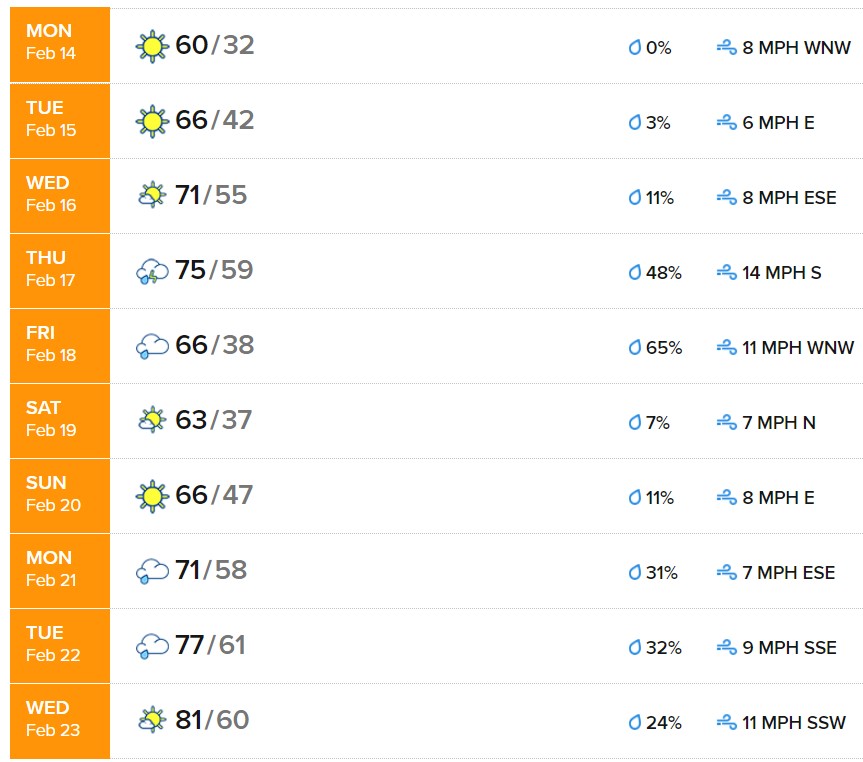Click the 3% precipitation chance

[x=658, y=123]
